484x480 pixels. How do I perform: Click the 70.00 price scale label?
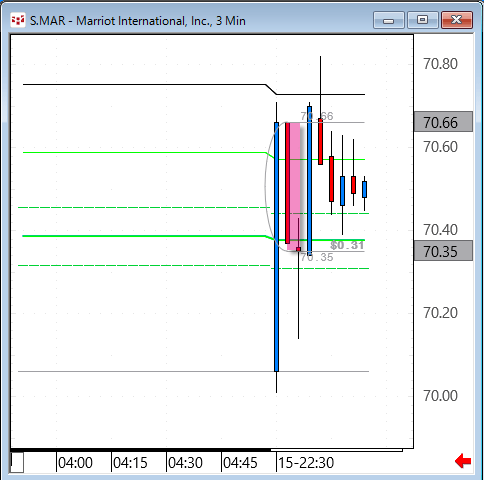point(440,396)
